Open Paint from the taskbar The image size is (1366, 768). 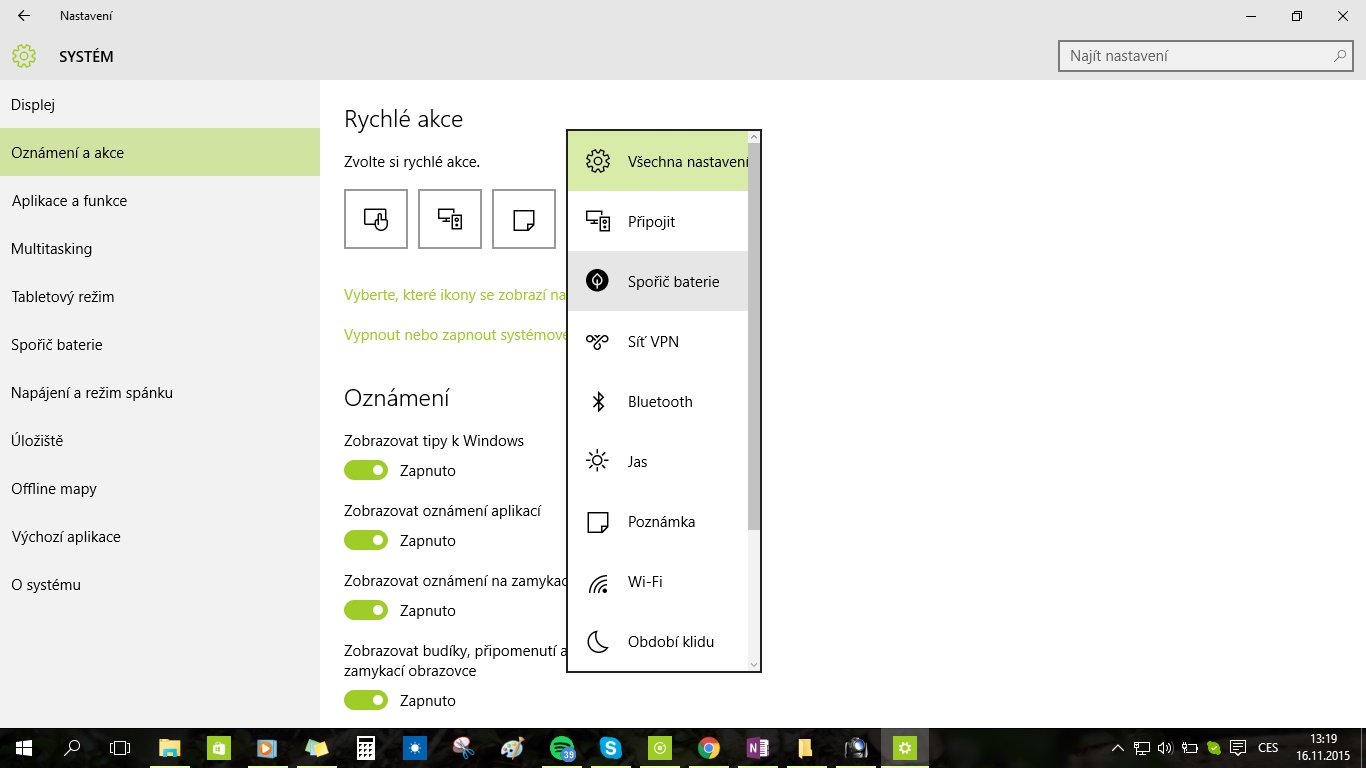(x=512, y=747)
